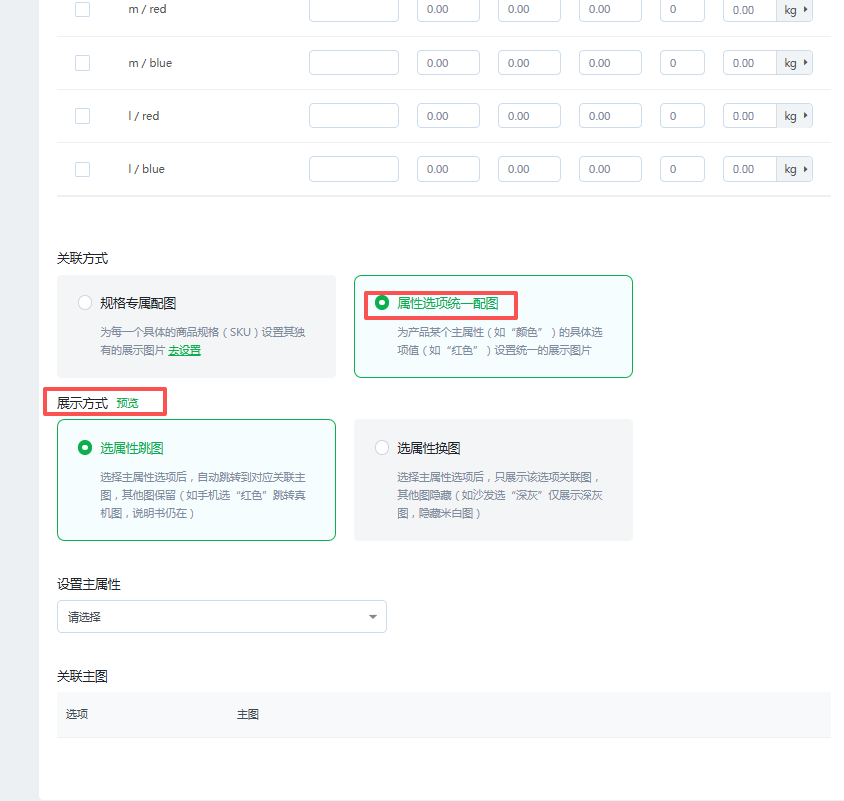
Task: Select 属性选项统一配图 radio option
Action: pyautogui.click(x=382, y=302)
